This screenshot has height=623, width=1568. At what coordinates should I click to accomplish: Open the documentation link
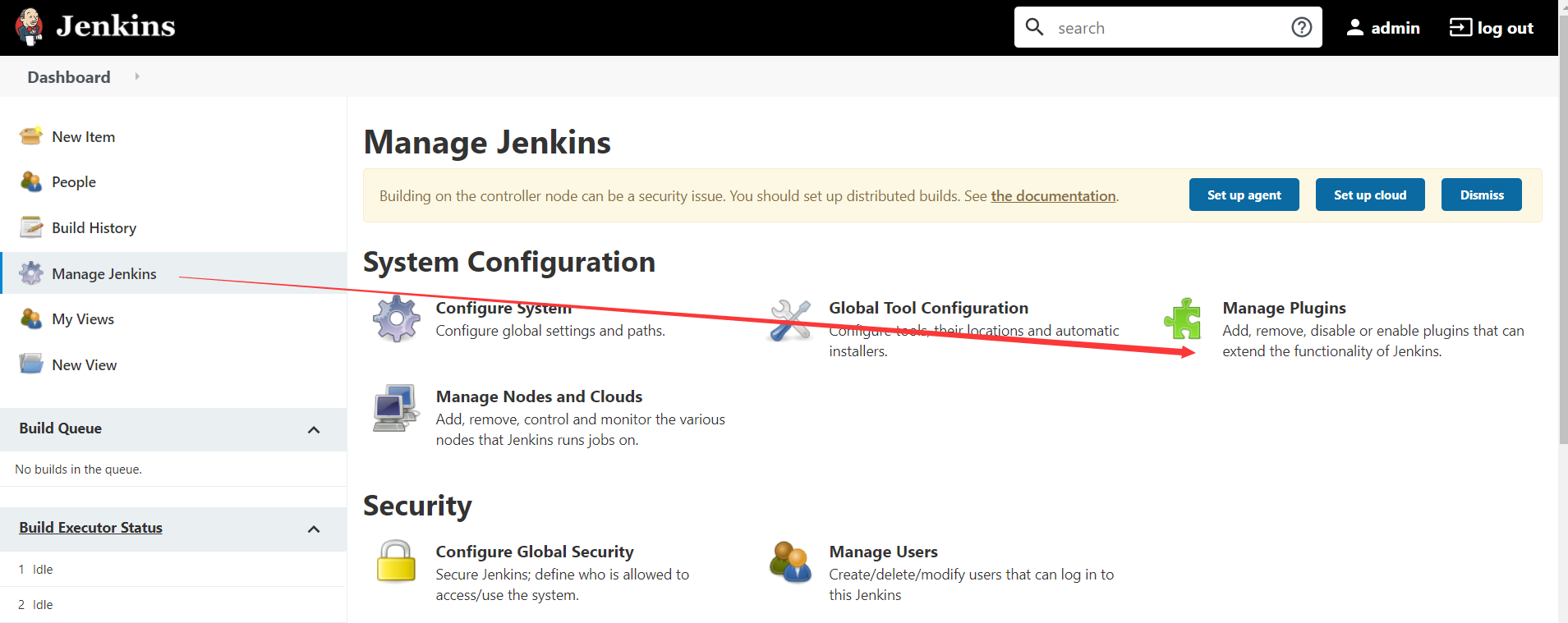pos(1053,196)
